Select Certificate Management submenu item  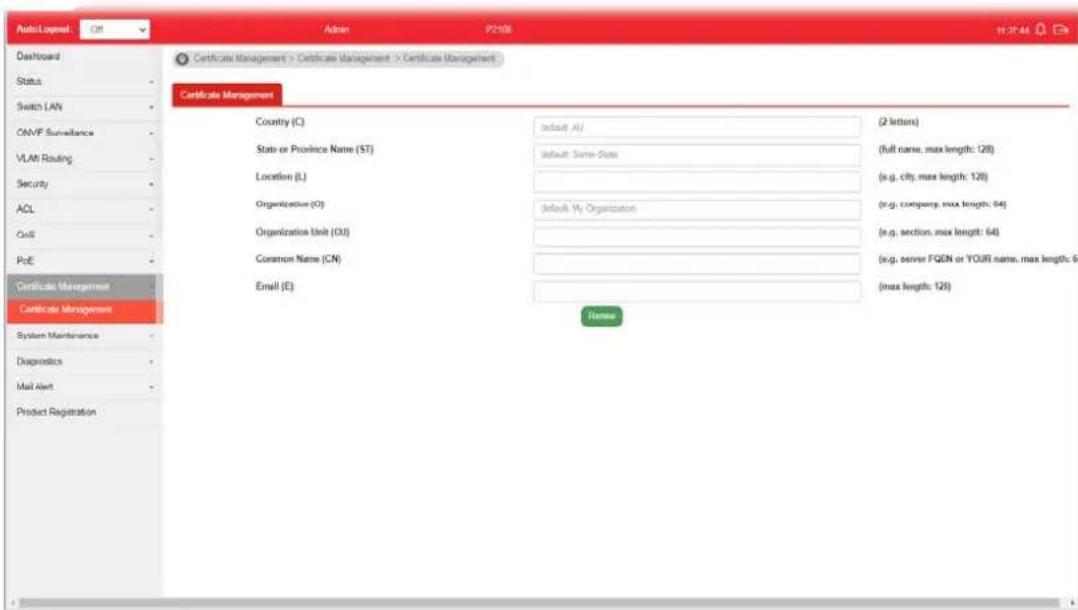[84, 310]
